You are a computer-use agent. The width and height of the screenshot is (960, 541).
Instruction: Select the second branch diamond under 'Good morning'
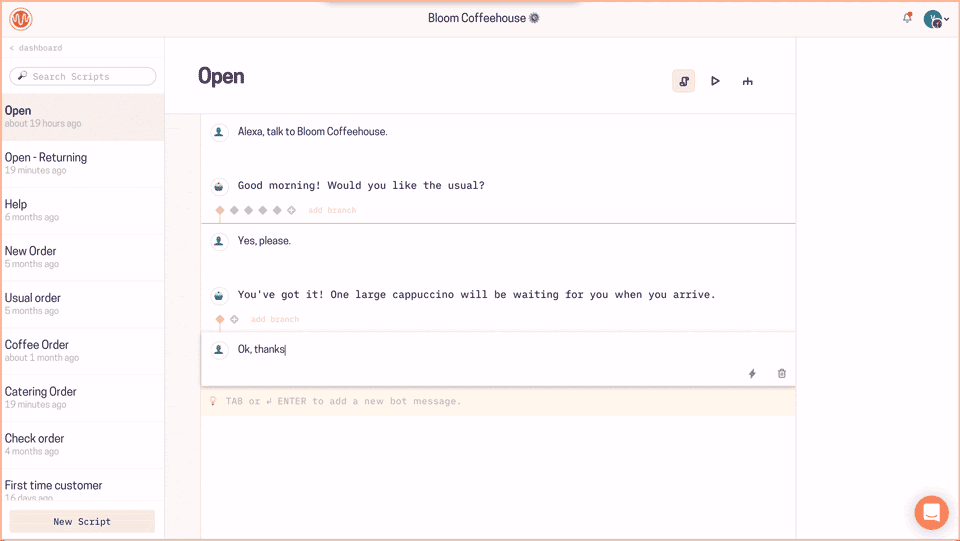click(x=234, y=210)
